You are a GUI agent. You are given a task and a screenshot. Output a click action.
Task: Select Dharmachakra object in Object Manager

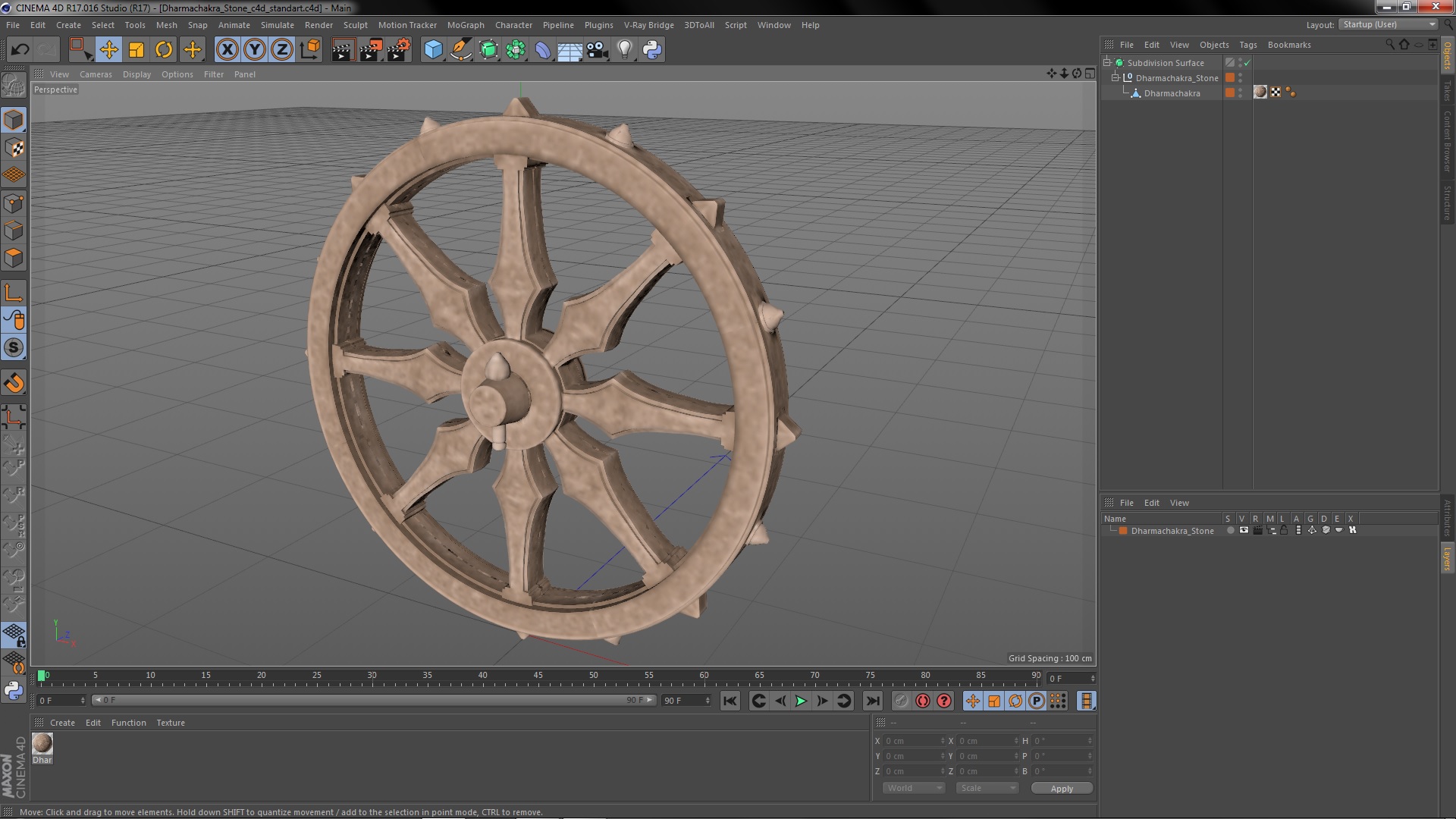click(1172, 93)
